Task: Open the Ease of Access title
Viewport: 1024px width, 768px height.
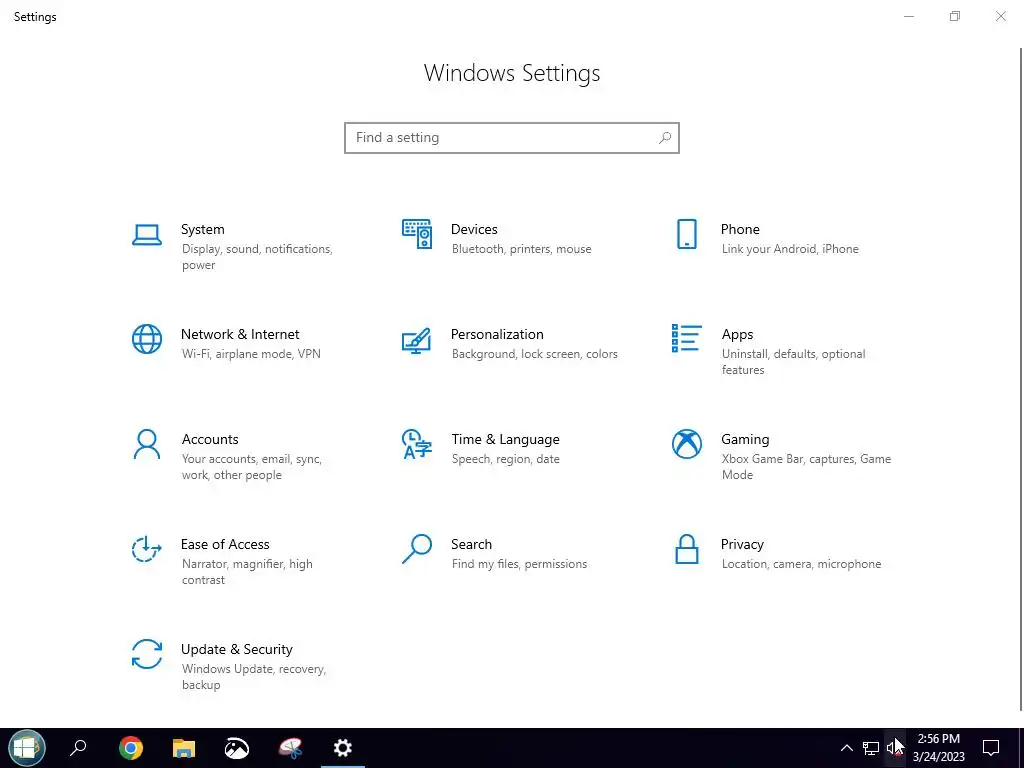Action: (225, 545)
